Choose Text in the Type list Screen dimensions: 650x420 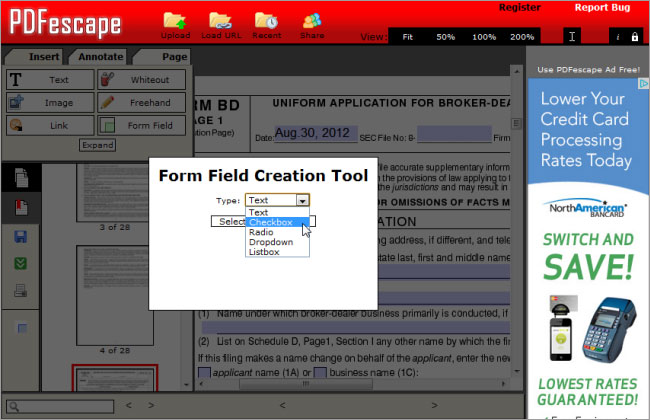click(x=277, y=212)
